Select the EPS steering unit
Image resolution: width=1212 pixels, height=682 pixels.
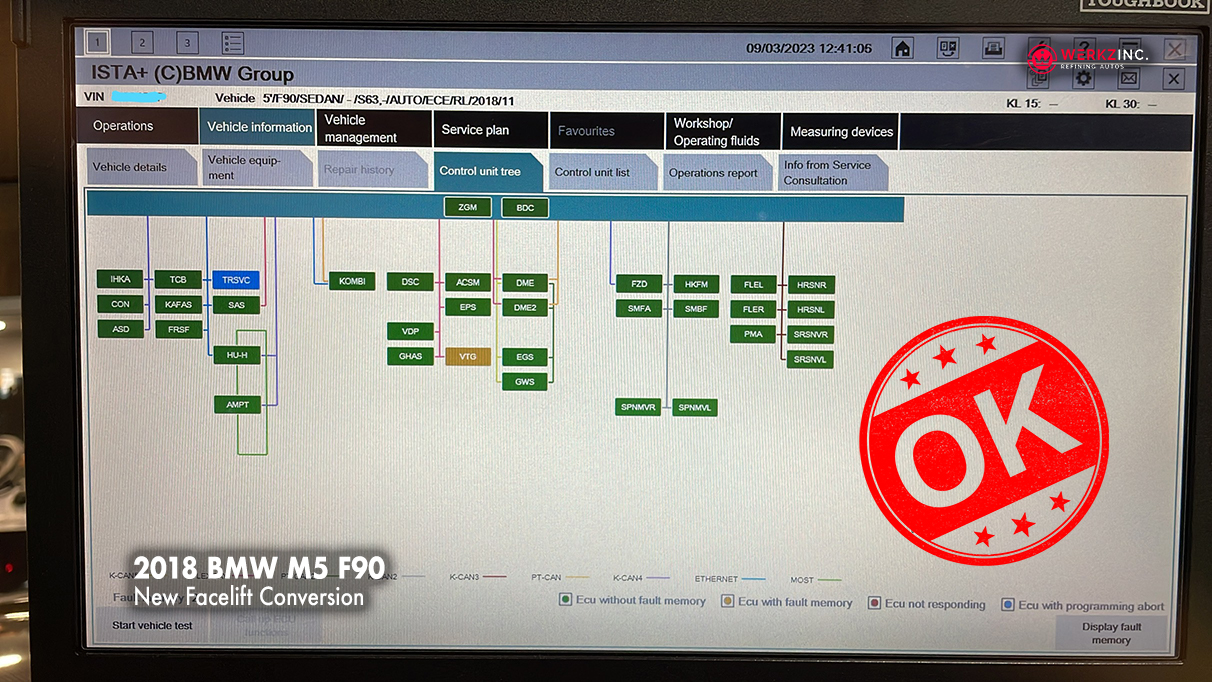[468, 307]
